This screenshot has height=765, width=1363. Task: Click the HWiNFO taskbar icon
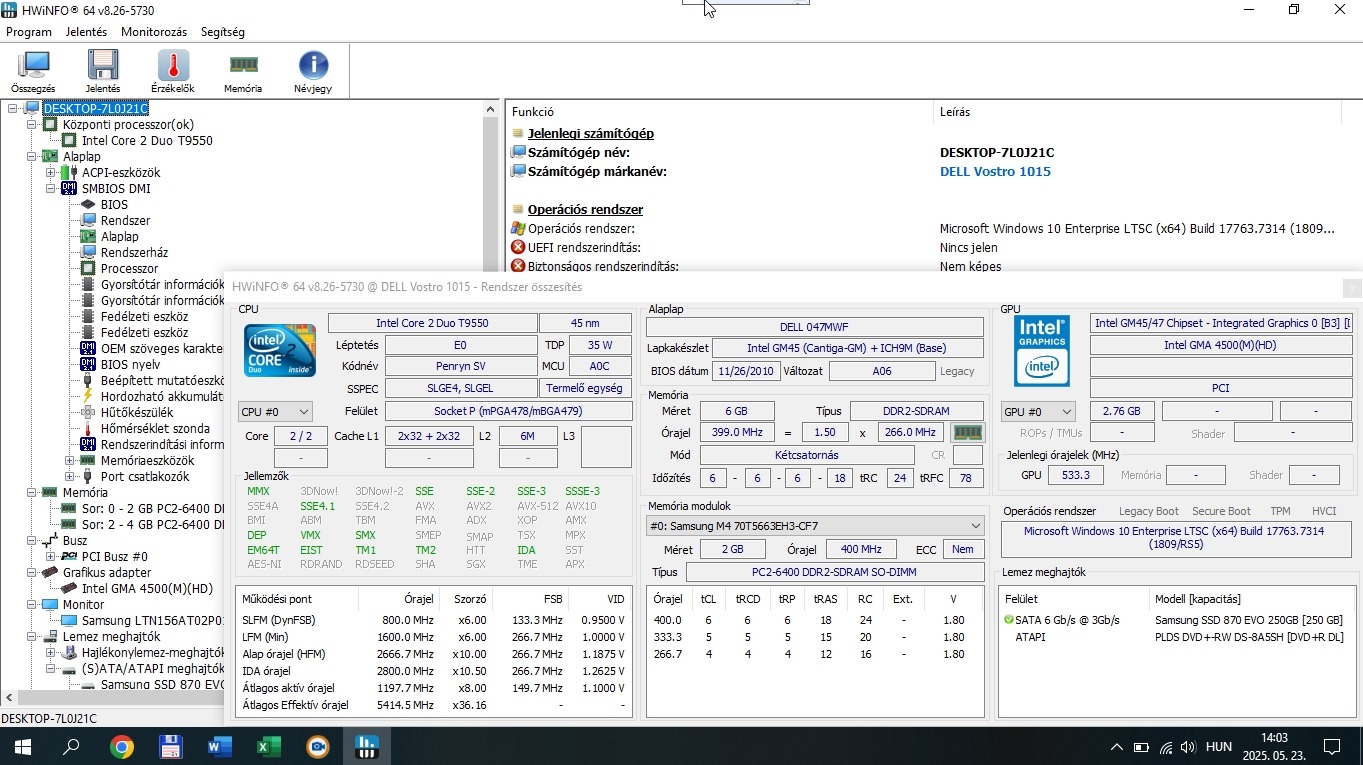[366, 747]
